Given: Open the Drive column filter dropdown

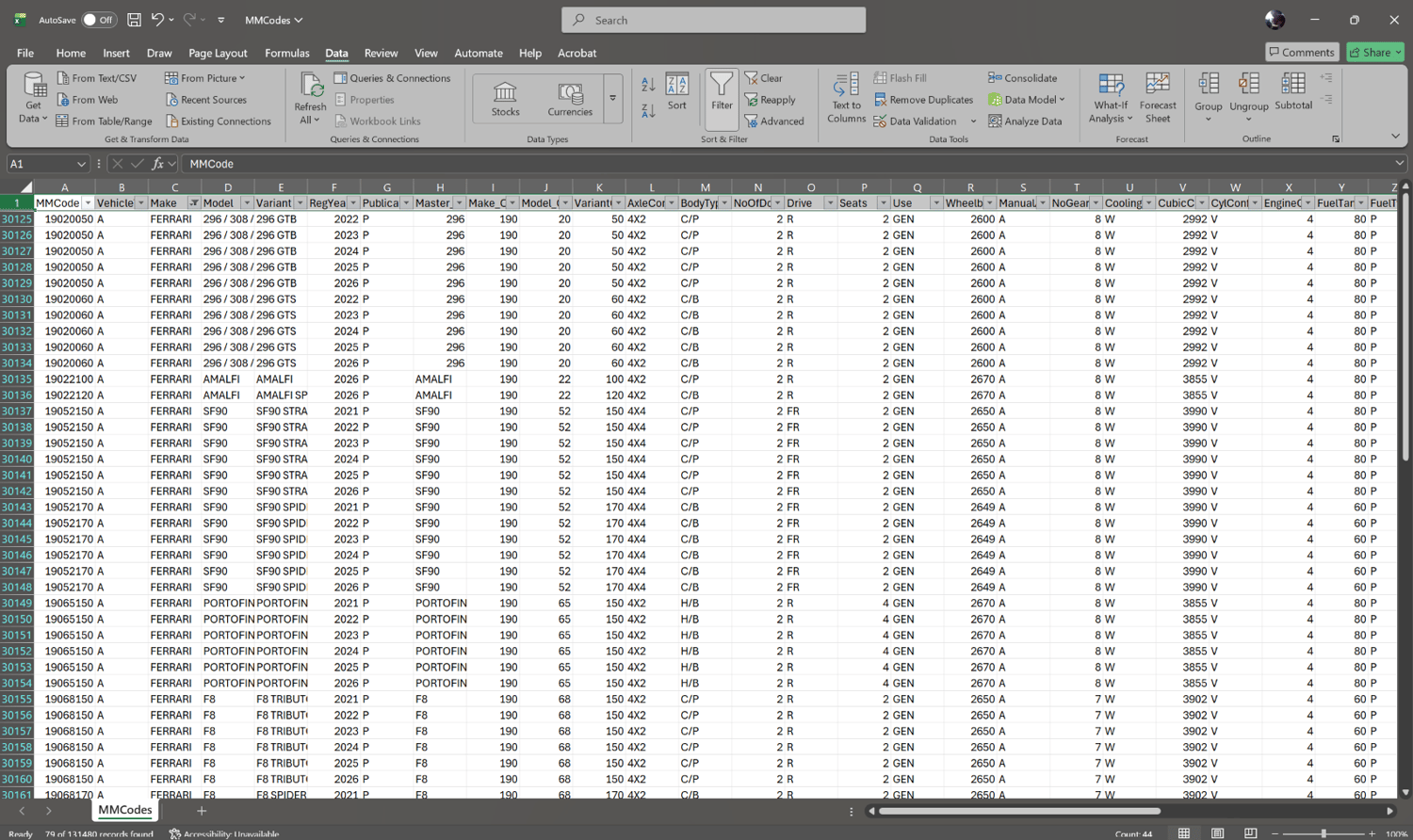Looking at the screenshot, I should [x=830, y=202].
